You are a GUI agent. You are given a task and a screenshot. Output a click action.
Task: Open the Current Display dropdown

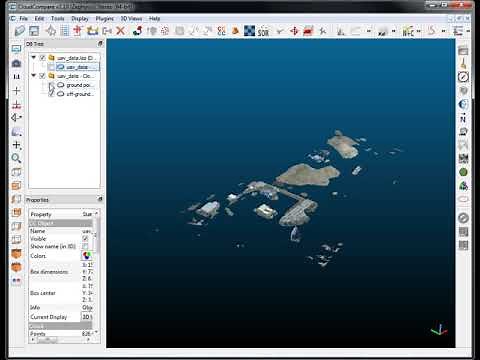click(87, 317)
